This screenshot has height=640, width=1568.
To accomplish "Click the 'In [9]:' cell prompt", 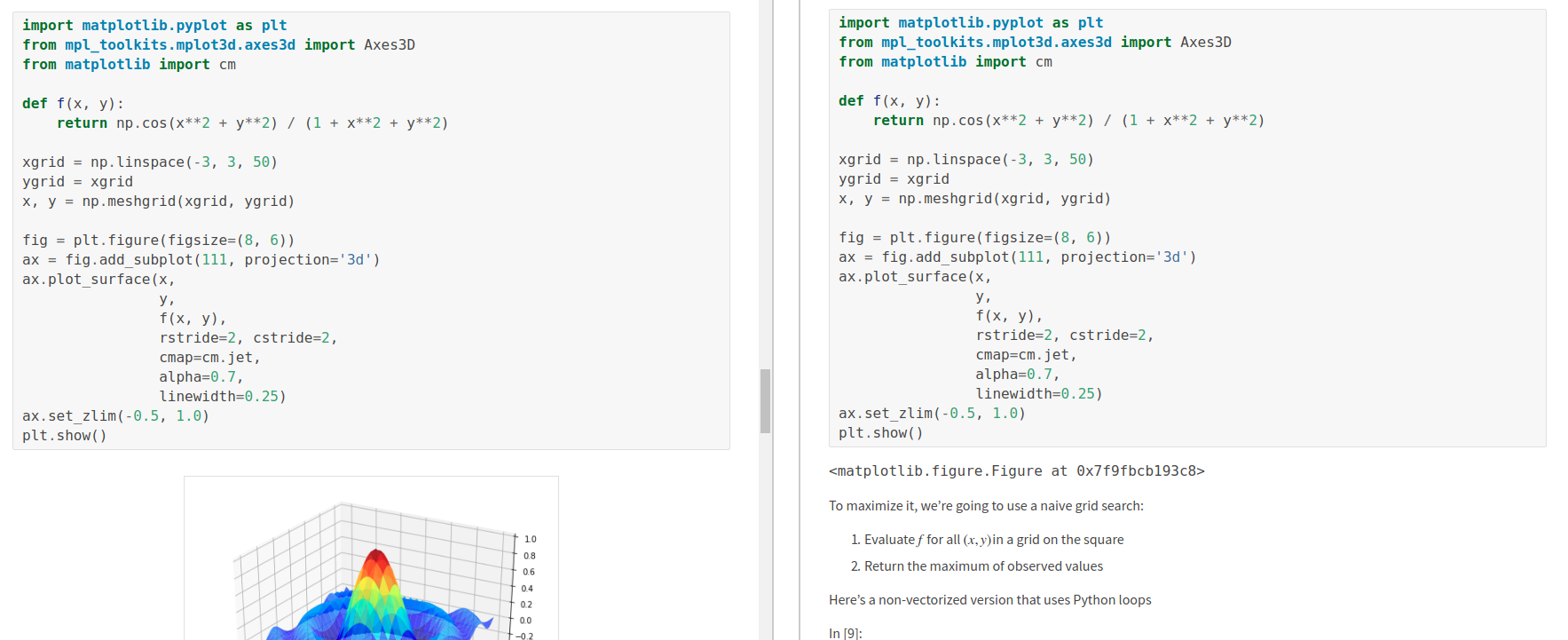I will [845, 633].
